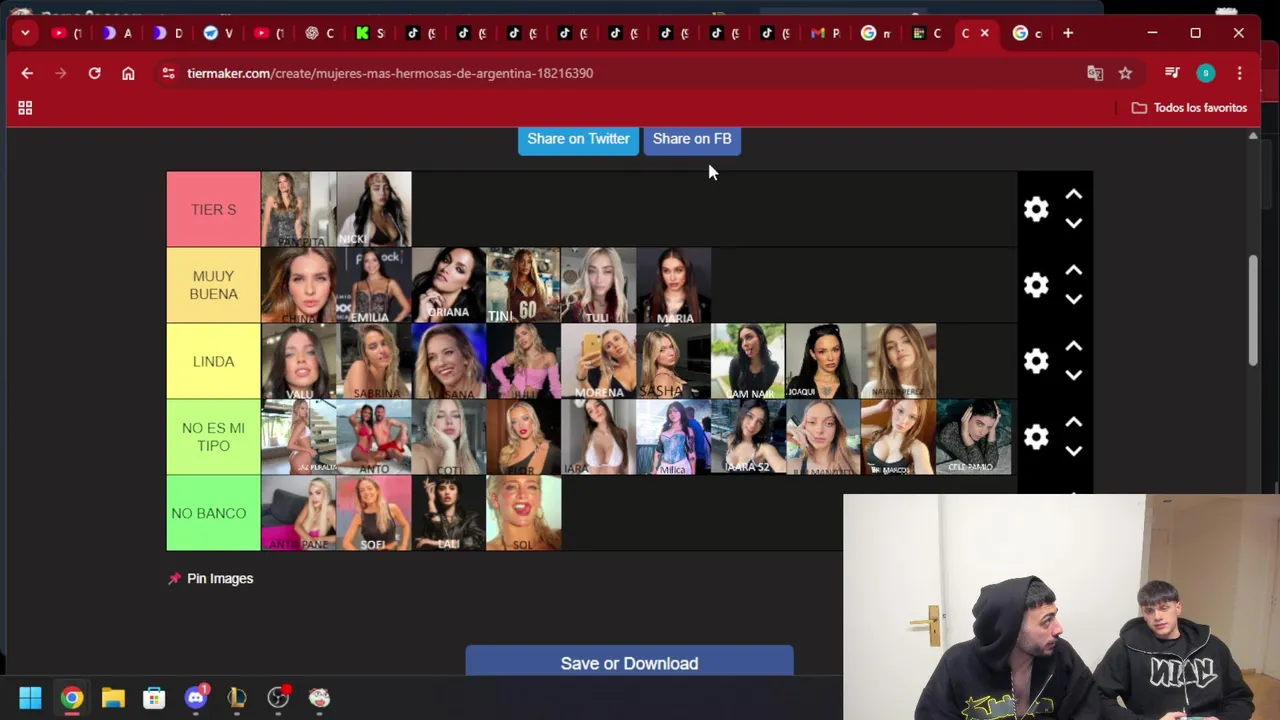
Task: Click Share on FB button
Action: (692, 139)
